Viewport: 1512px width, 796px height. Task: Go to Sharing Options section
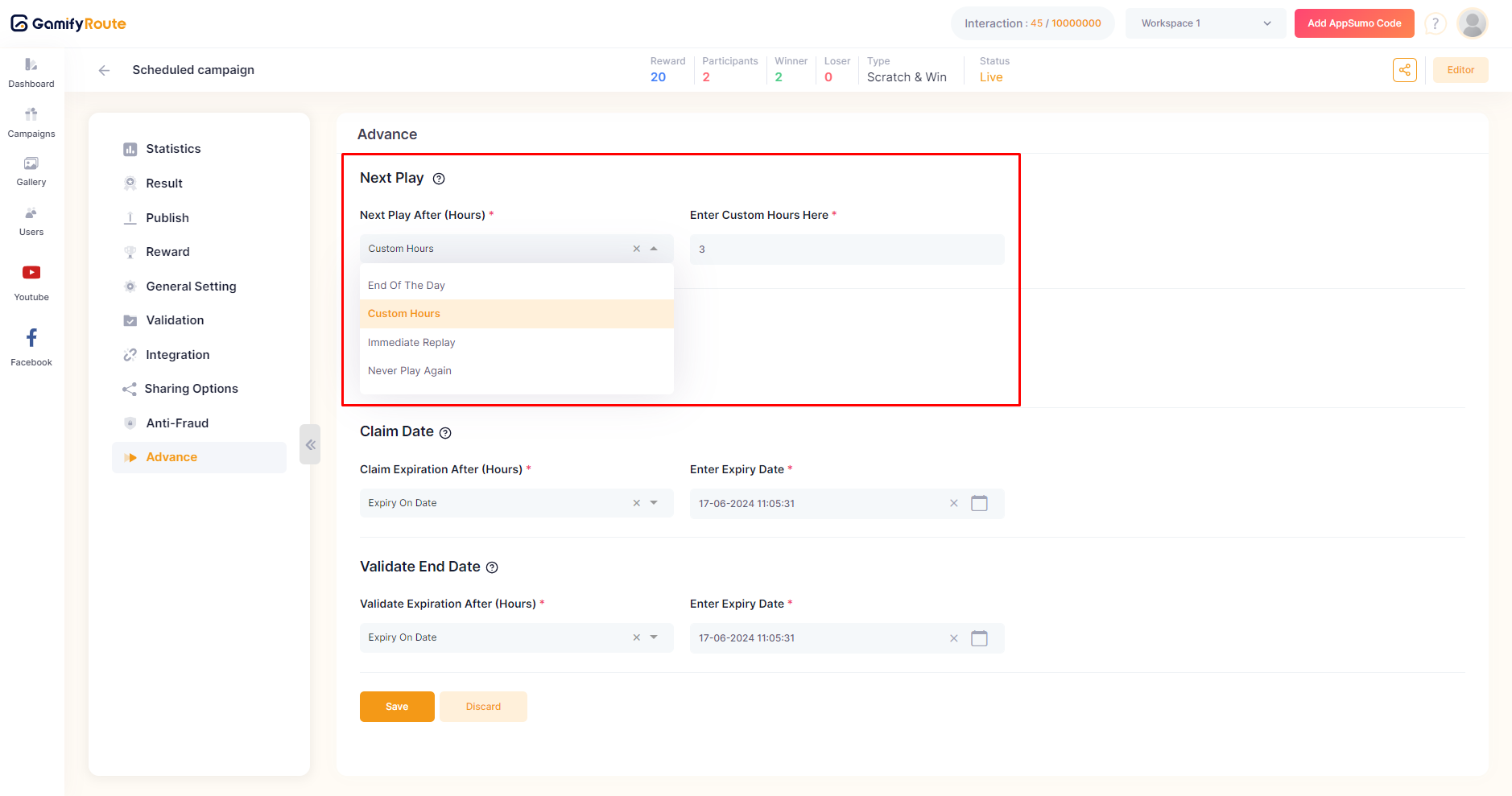click(x=191, y=389)
